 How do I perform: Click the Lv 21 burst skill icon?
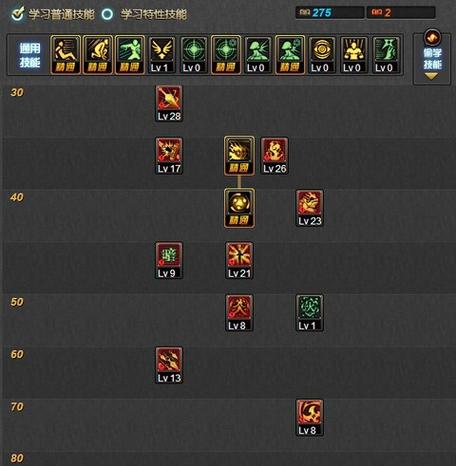point(239,260)
